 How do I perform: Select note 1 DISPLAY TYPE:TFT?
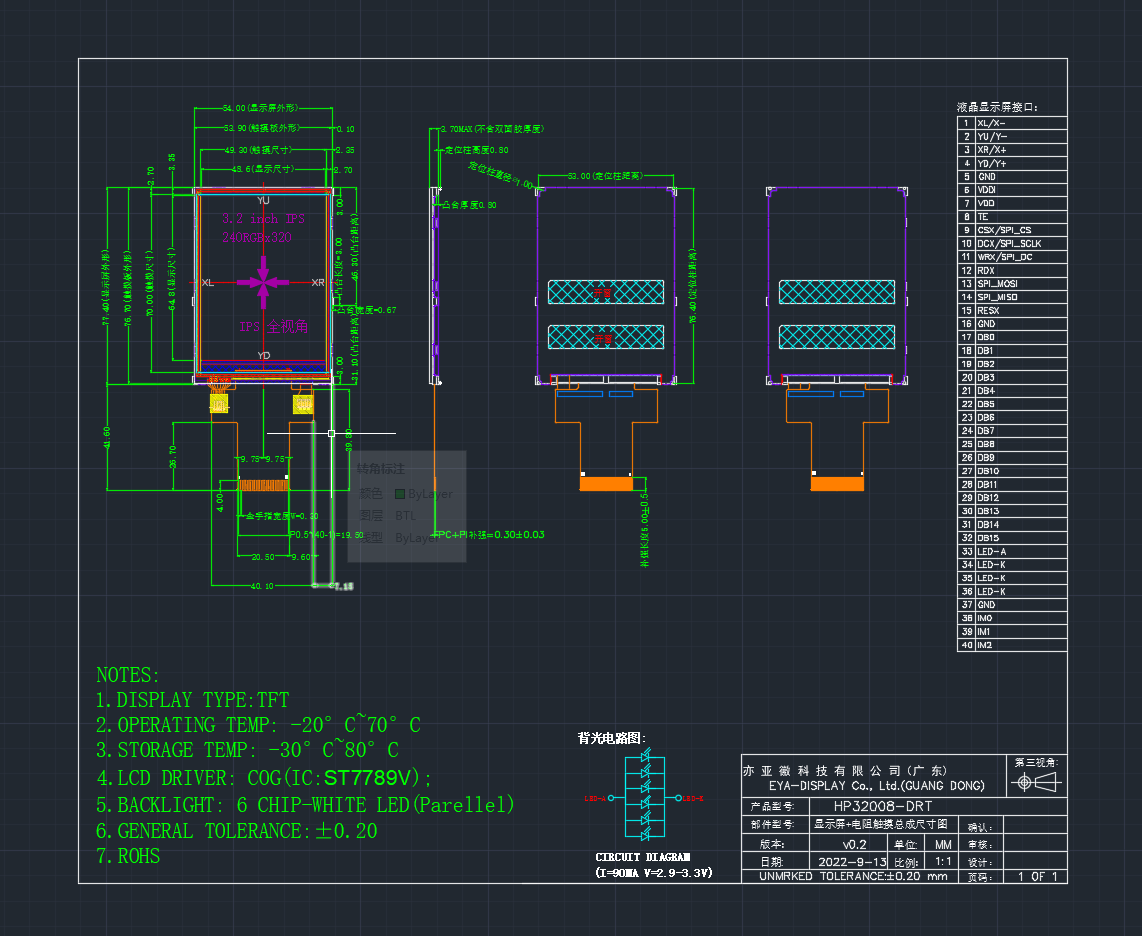[192, 700]
